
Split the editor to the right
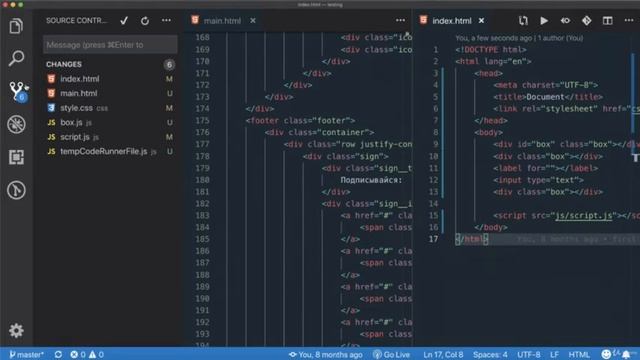pyautogui.click(x=608, y=20)
